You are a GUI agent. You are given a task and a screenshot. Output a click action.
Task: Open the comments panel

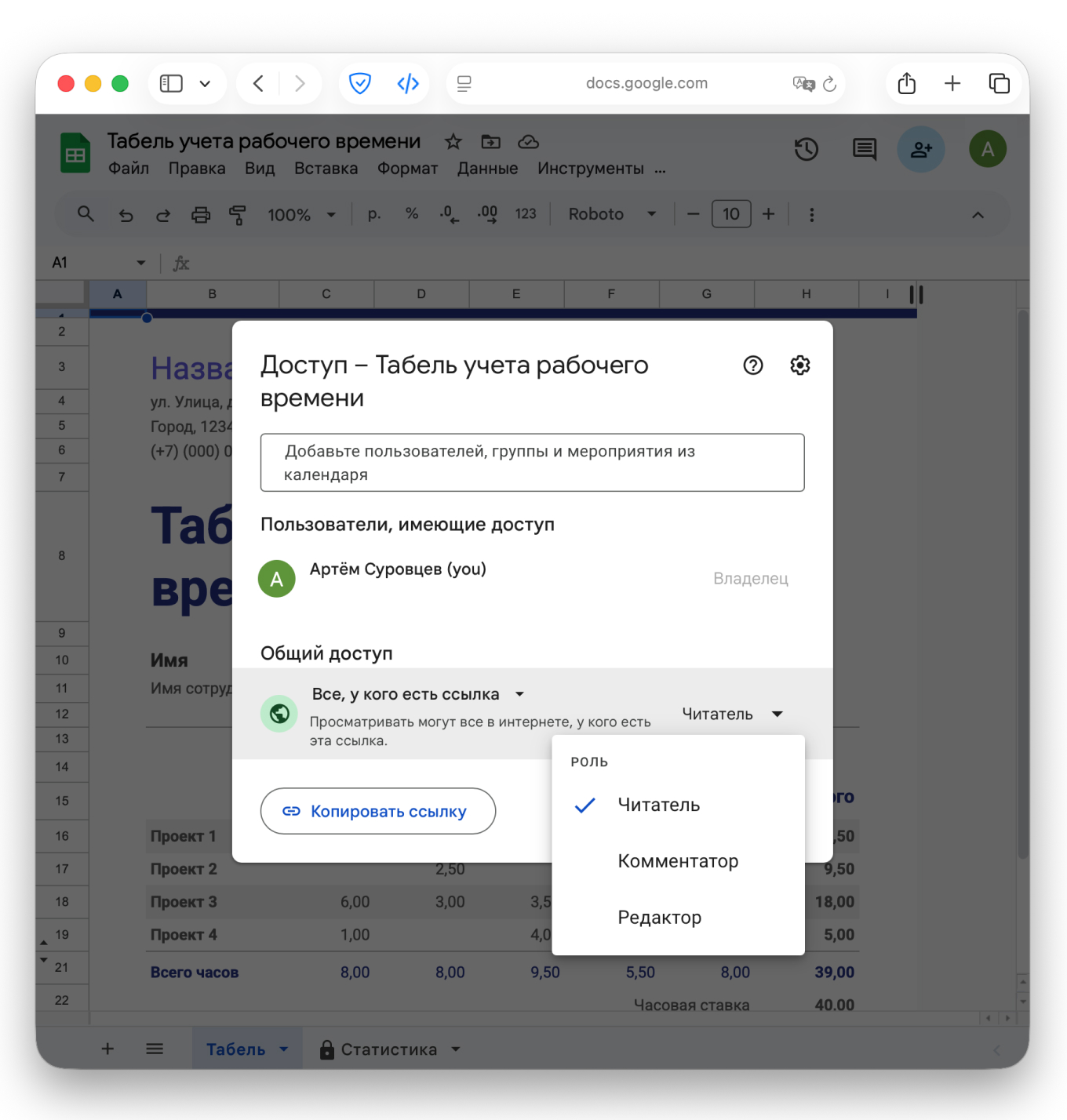coord(864,149)
